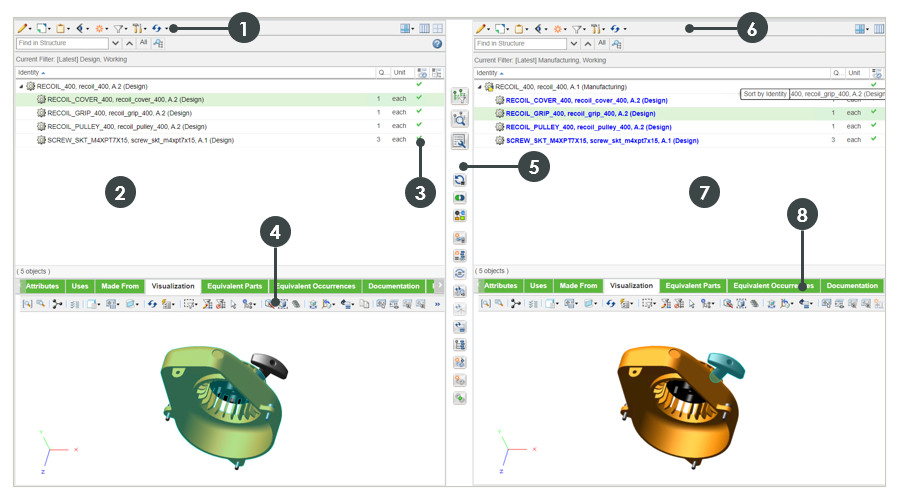This screenshot has height=502, width=905.
Task: Show more left visualization toolbar items chevron
Action: (437, 304)
